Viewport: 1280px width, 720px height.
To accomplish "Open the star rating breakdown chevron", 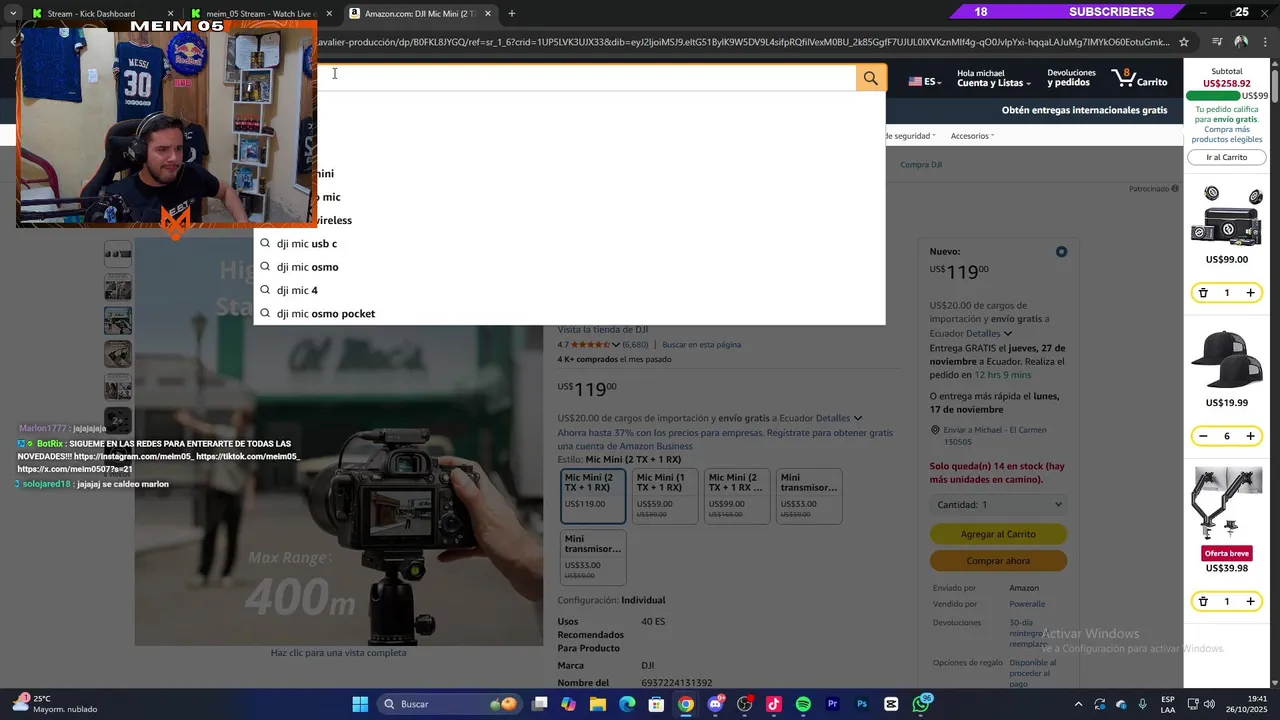I will coord(616,345).
